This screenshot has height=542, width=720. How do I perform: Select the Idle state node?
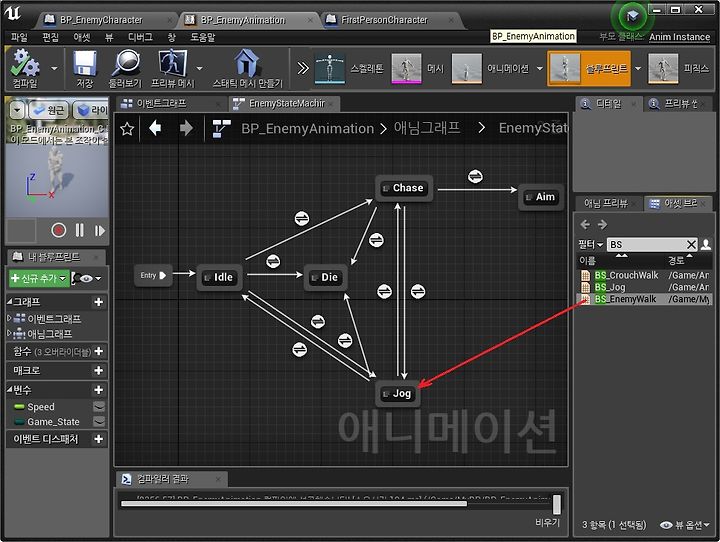[x=219, y=277]
